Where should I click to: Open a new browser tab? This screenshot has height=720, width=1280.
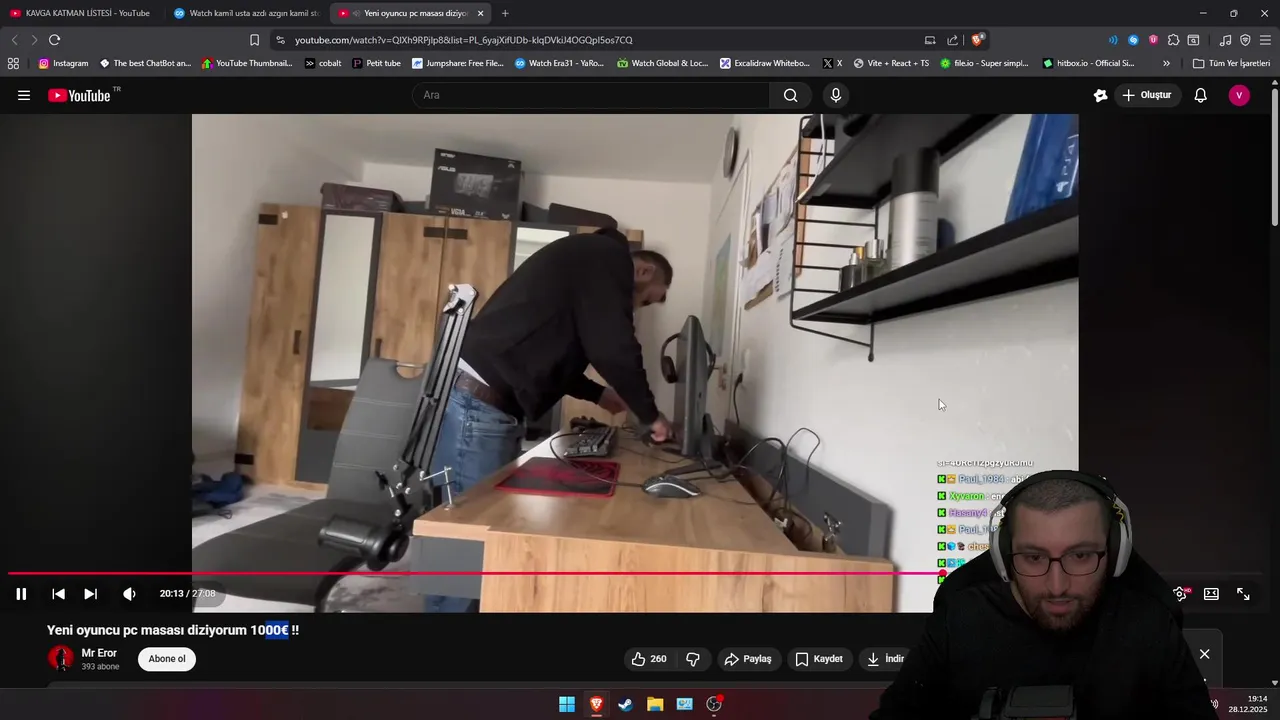(505, 13)
